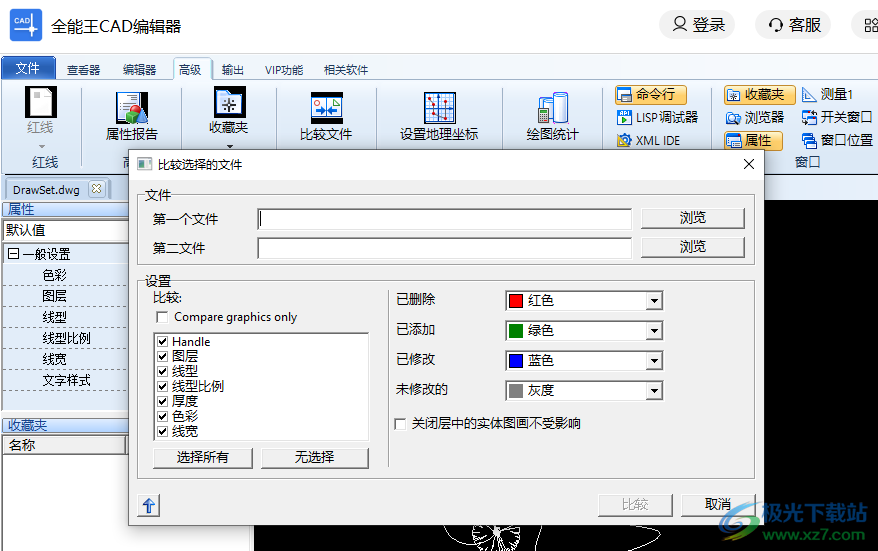Open the Browser (浏览器) panel
The height and width of the screenshot is (551, 878).
click(755, 118)
